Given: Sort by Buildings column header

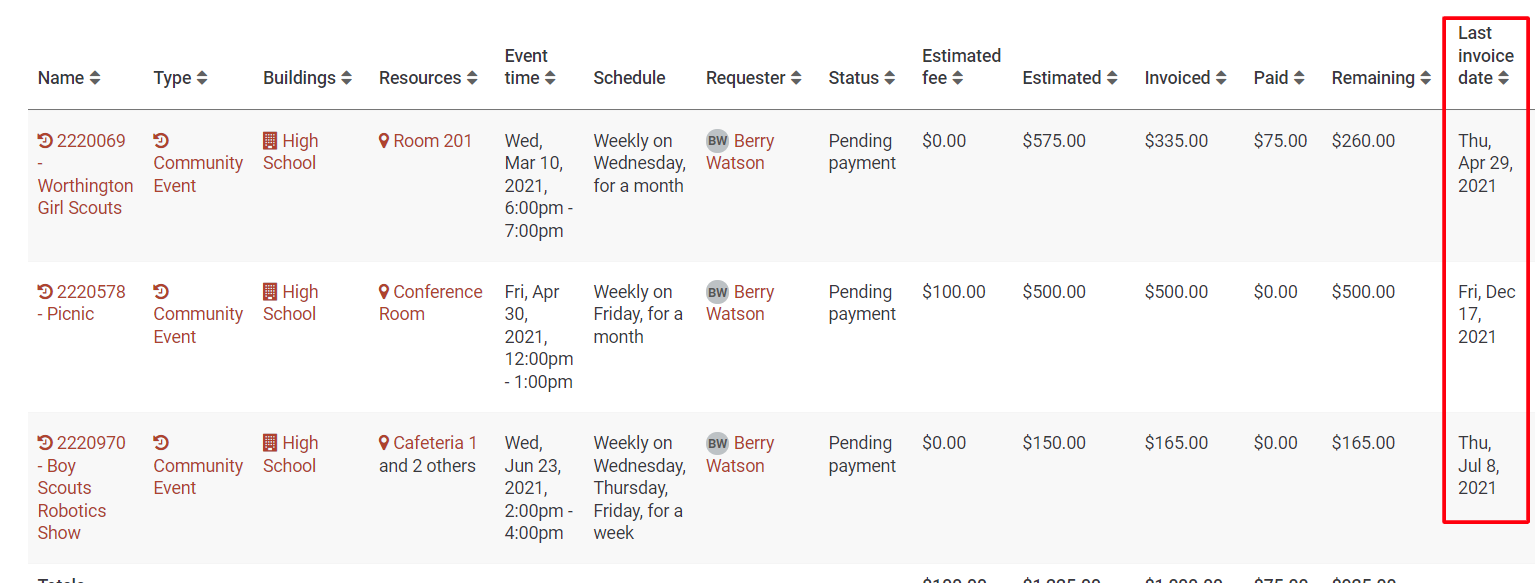Looking at the screenshot, I should click(346, 78).
